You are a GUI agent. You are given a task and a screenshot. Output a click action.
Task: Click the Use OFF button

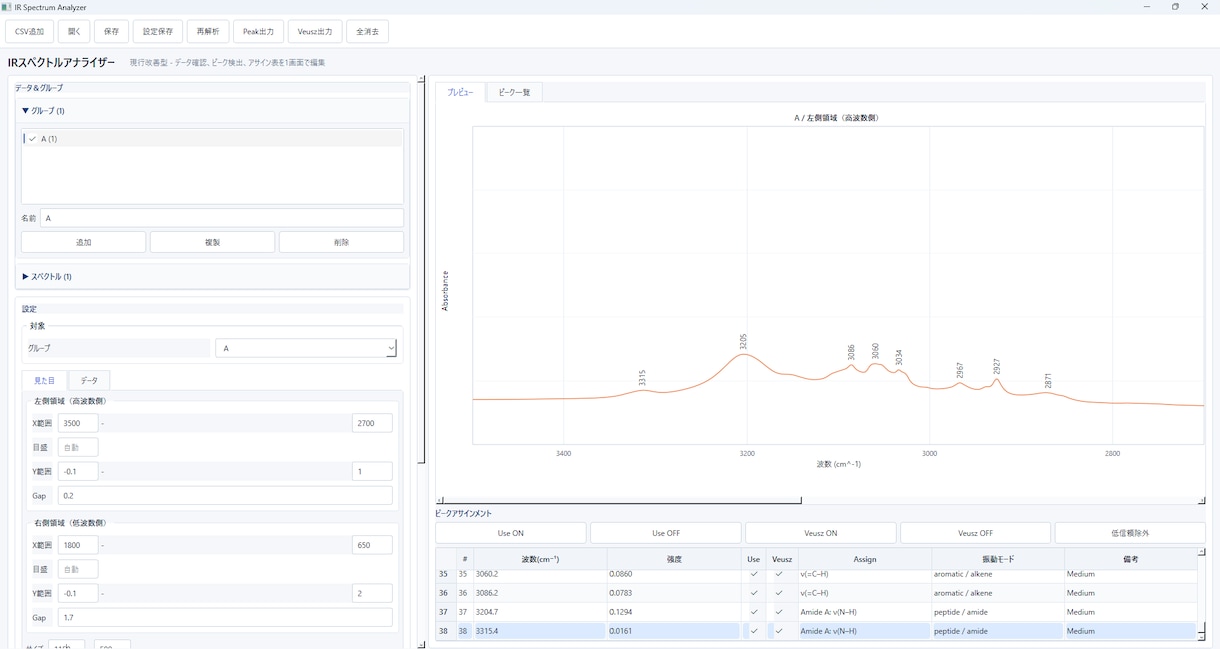[666, 533]
